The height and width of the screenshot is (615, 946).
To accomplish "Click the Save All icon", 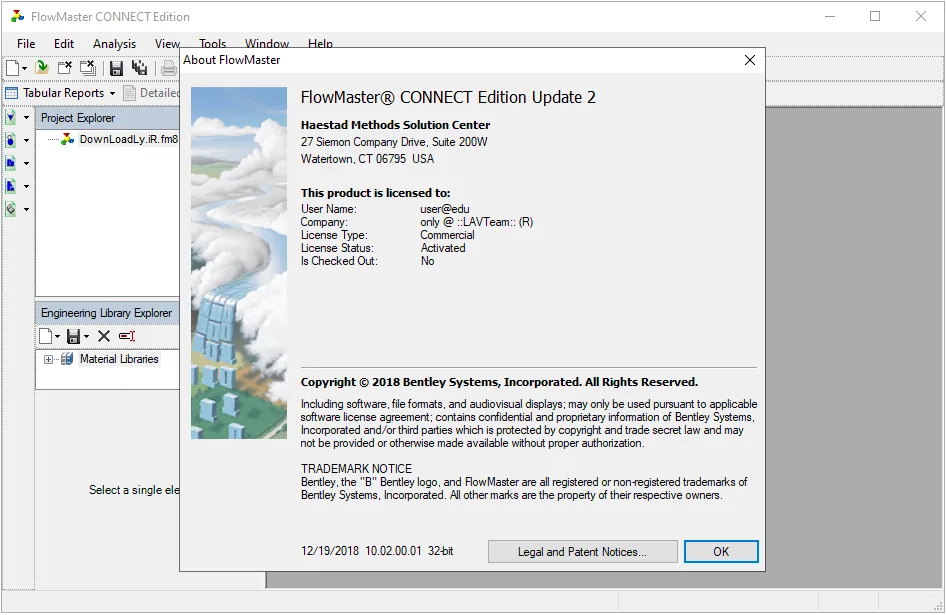I will (x=139, y=68).
